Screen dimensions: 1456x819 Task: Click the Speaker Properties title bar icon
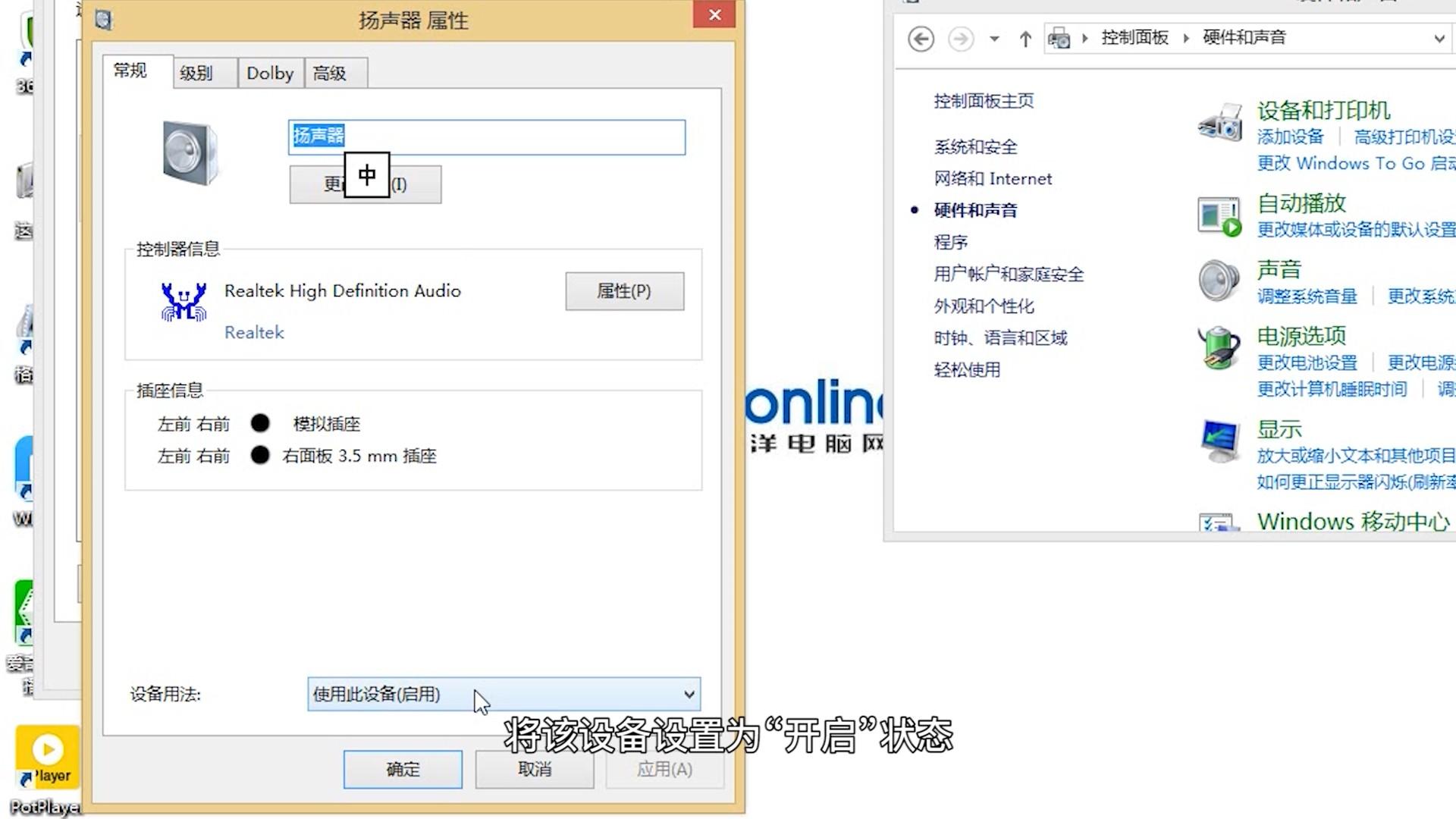[104, 20]
